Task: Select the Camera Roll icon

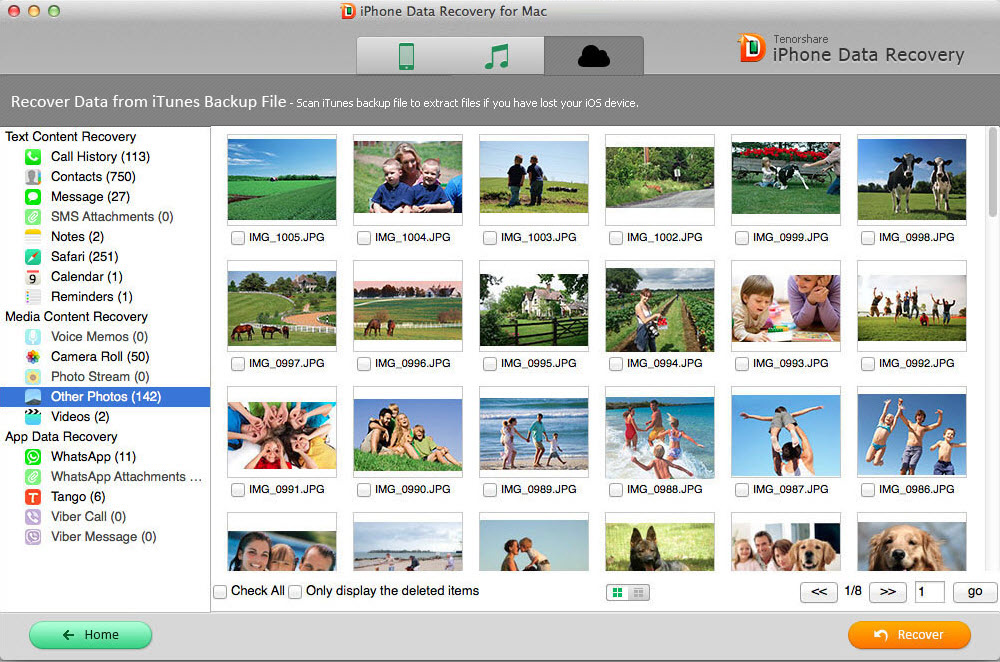Action: click(33, 357)
